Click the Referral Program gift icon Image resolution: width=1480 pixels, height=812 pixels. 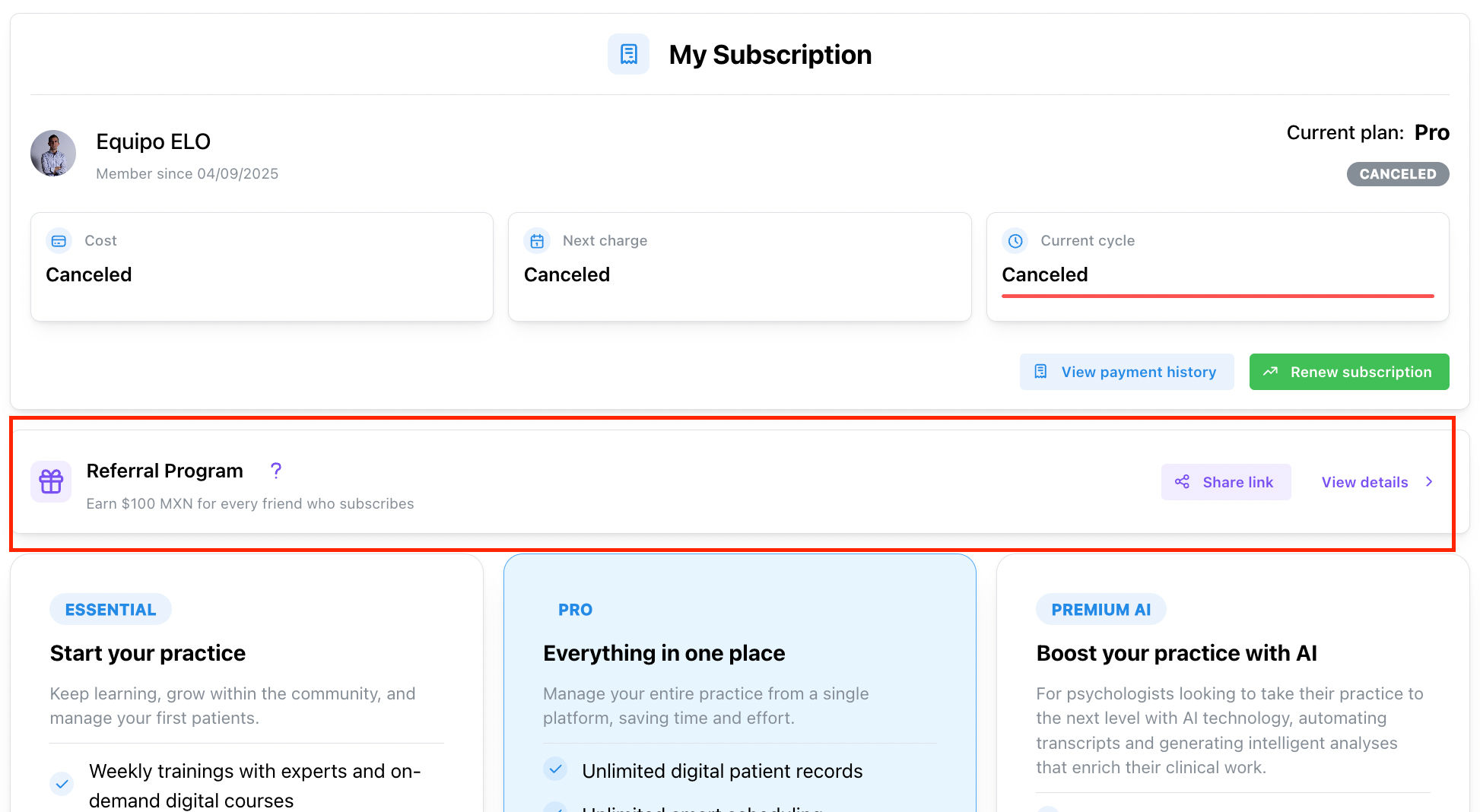(51, 481)
